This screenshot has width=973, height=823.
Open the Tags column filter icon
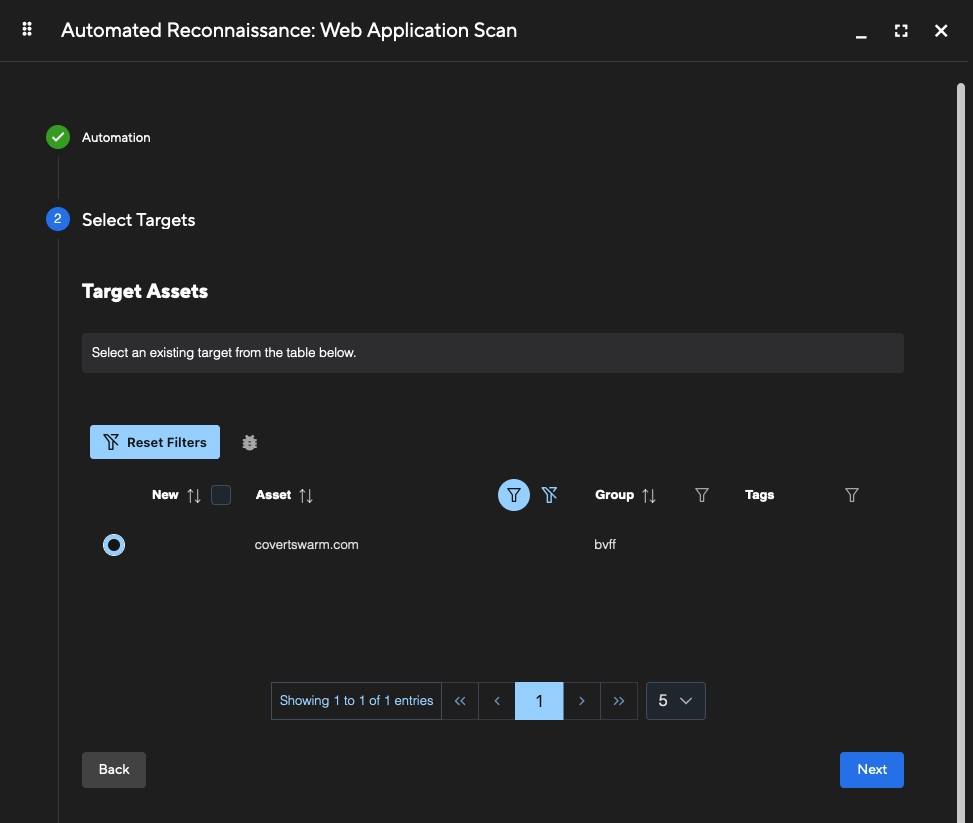851,494
